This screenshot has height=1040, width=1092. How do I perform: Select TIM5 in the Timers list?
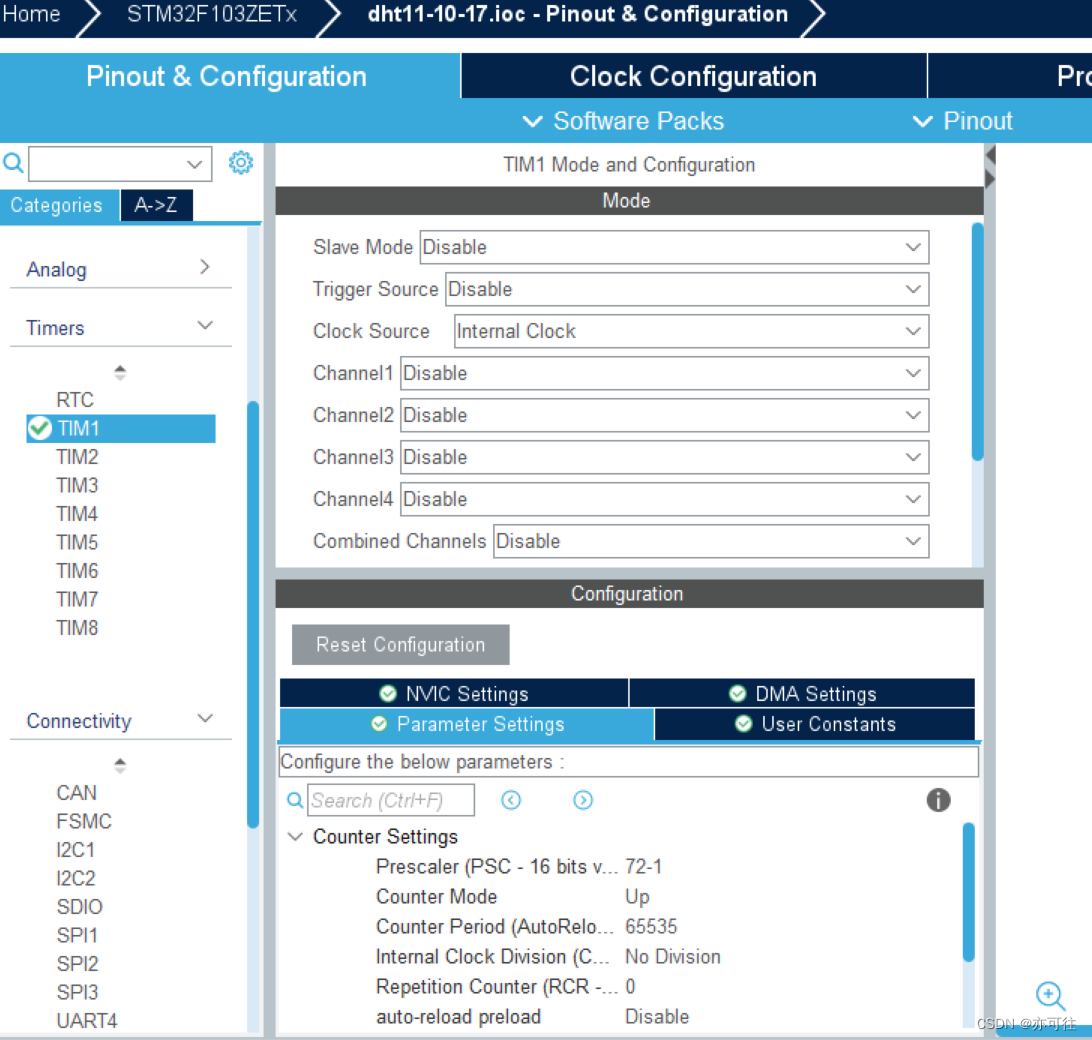(77, 543)
